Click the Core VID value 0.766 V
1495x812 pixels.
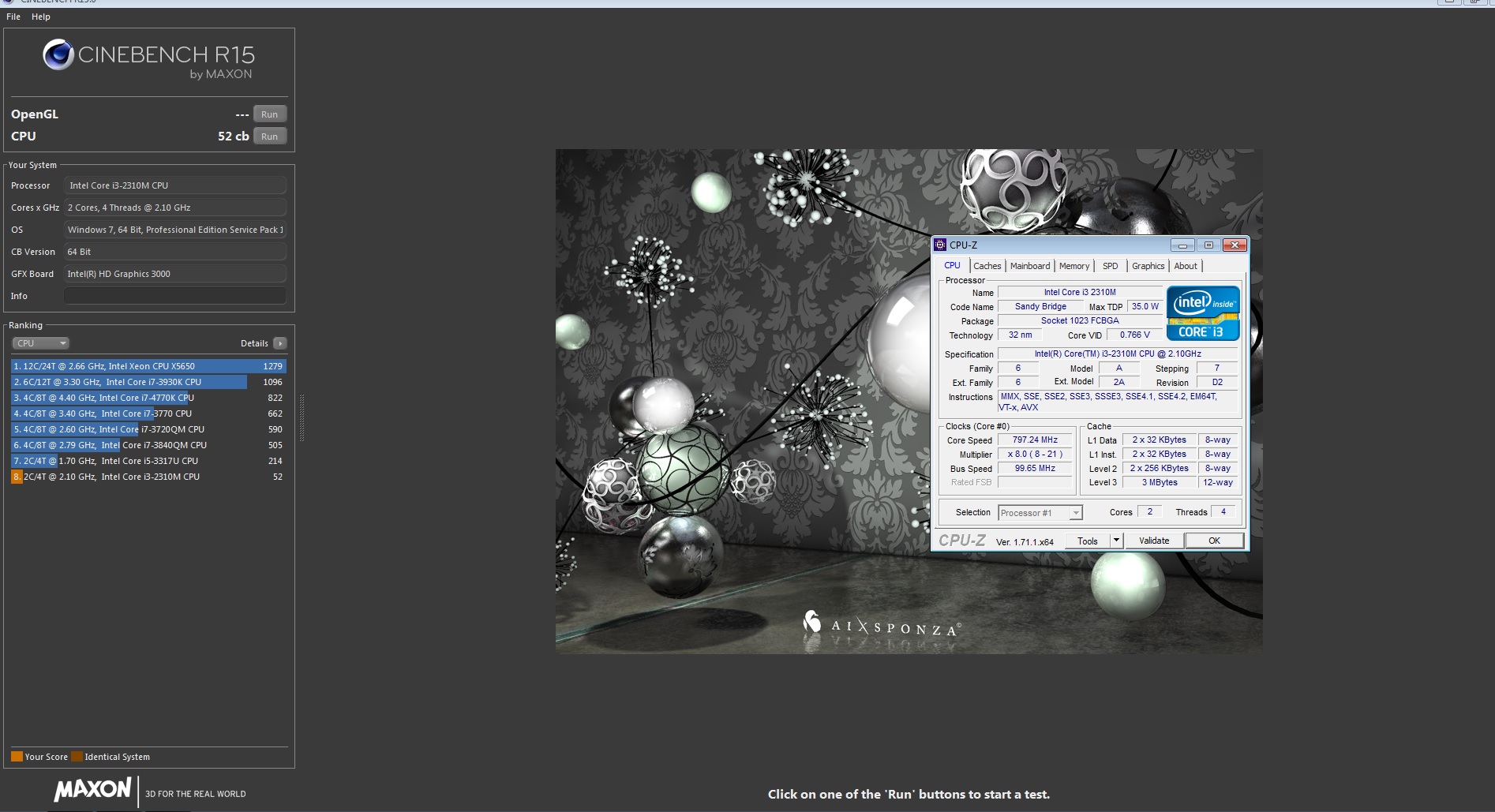point(1134,335)
